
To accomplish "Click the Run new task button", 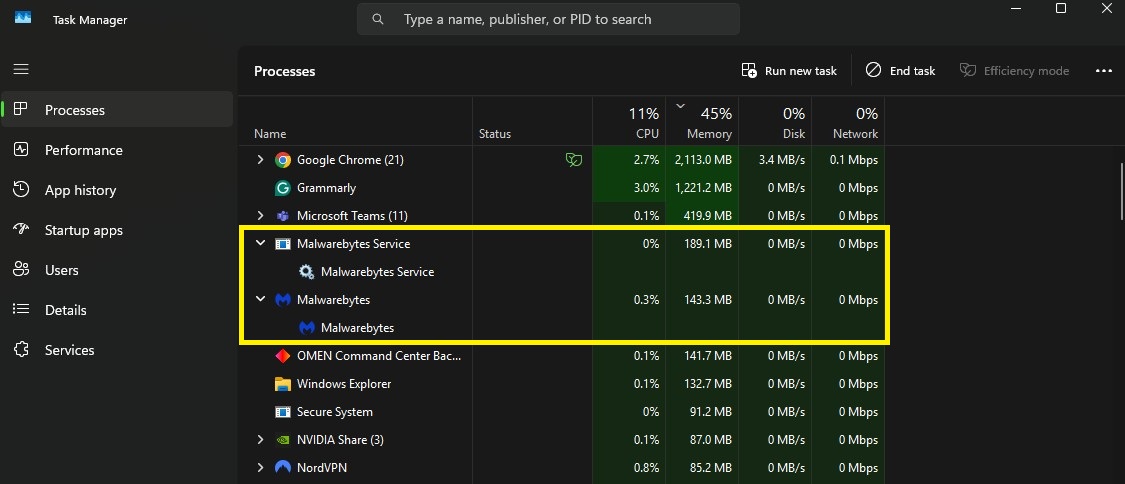I will (x=789, y=70).
